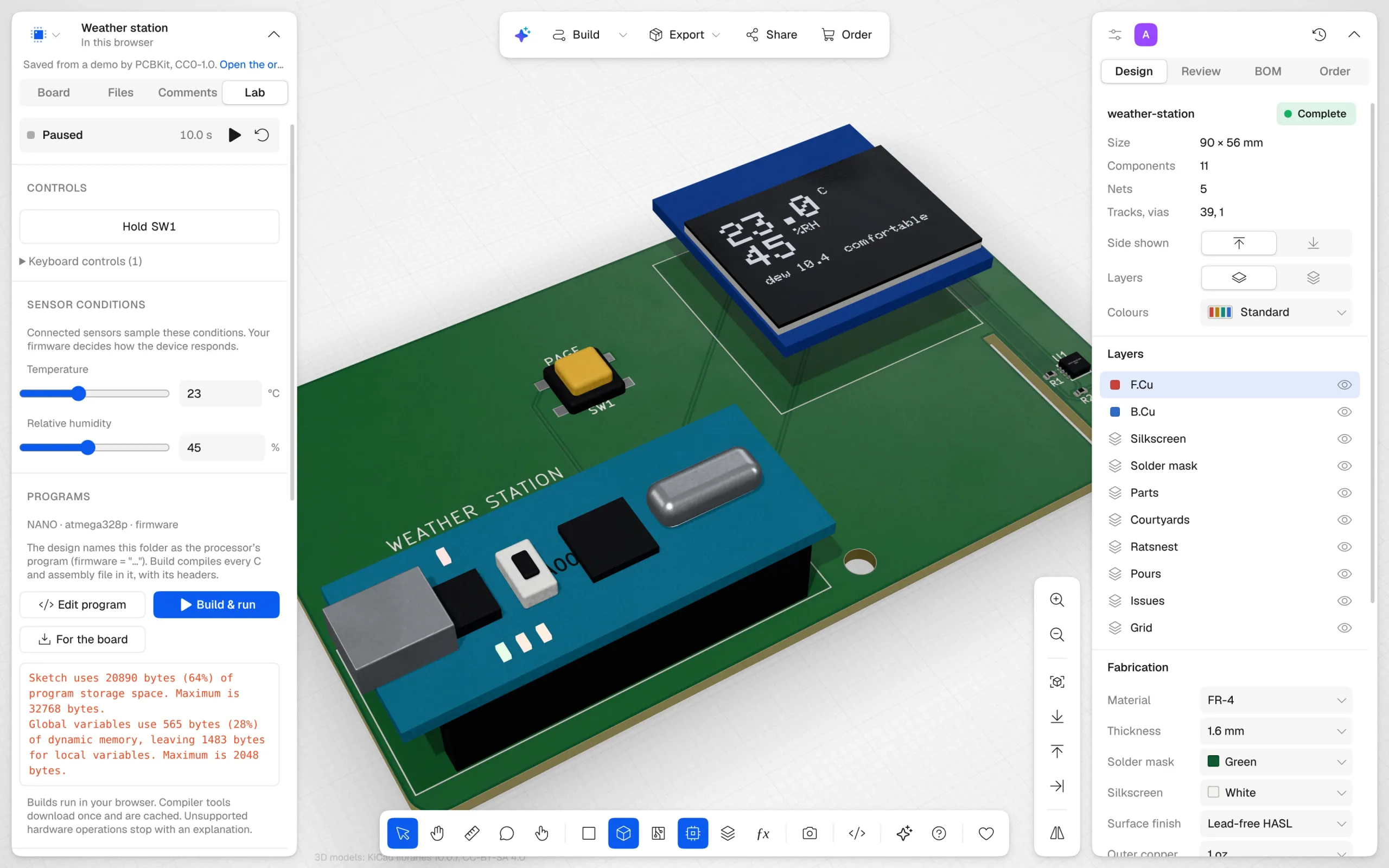Click the sparkle magic tool in bottom toolbar
This screenshot has height=868, width=1389.
pos(904,833)
